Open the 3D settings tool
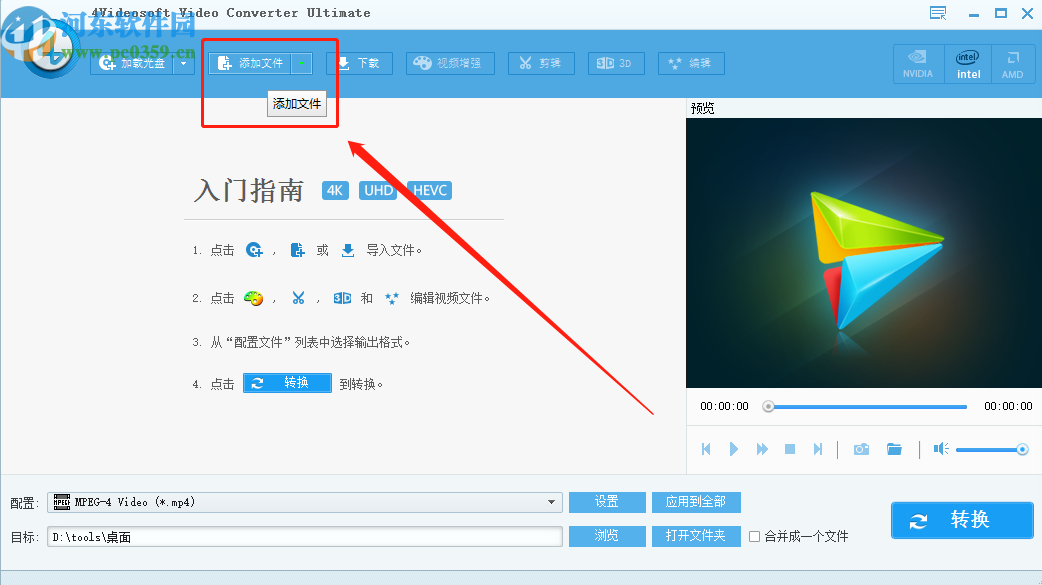The image size is (1042, 585). (616, 63)
